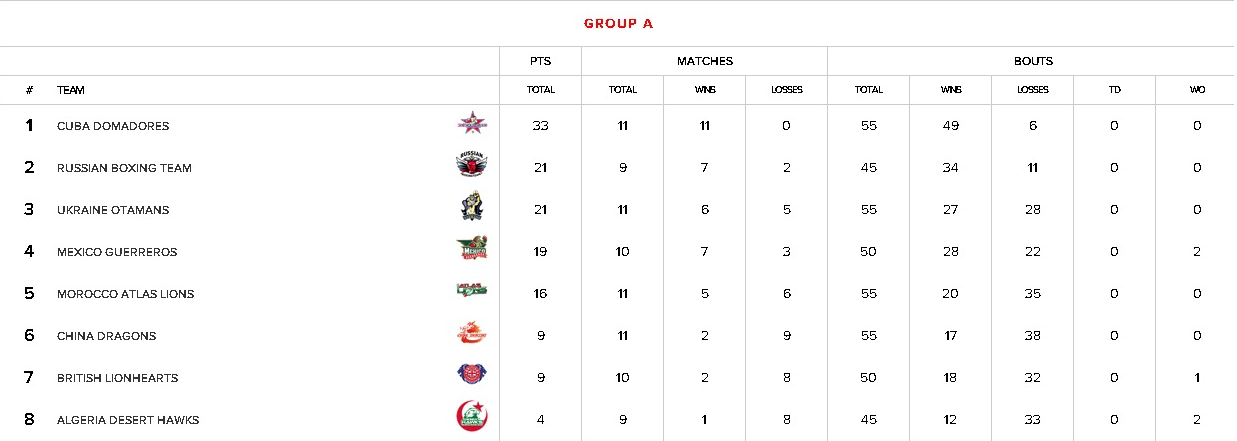Open the Russian Boxing Team name

[124, 168]
